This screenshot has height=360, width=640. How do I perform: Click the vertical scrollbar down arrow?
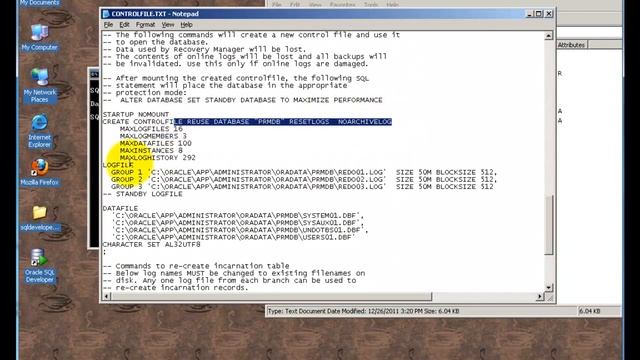coord(549,288)
